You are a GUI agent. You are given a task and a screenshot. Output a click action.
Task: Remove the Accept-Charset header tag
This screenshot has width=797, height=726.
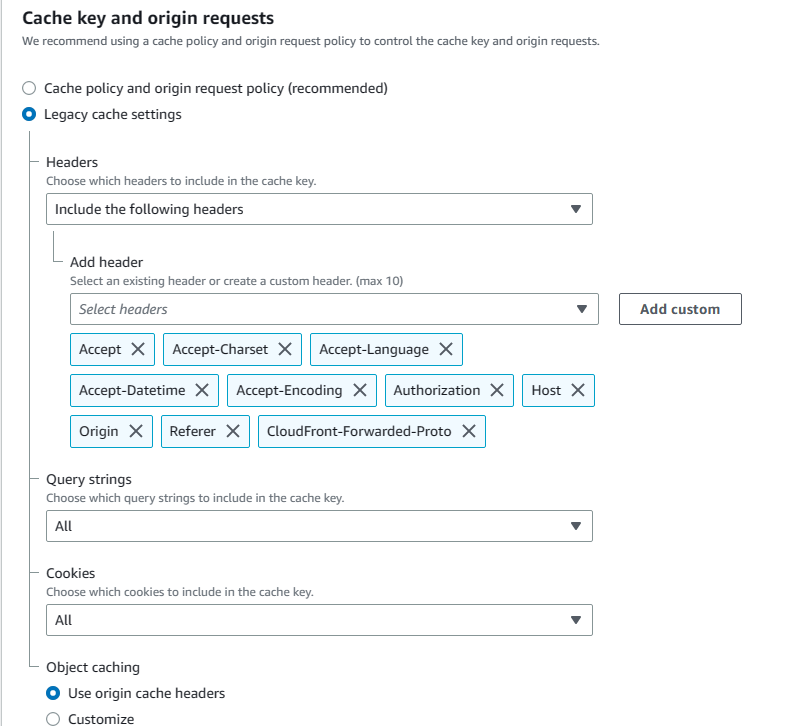tap(285, 349)
